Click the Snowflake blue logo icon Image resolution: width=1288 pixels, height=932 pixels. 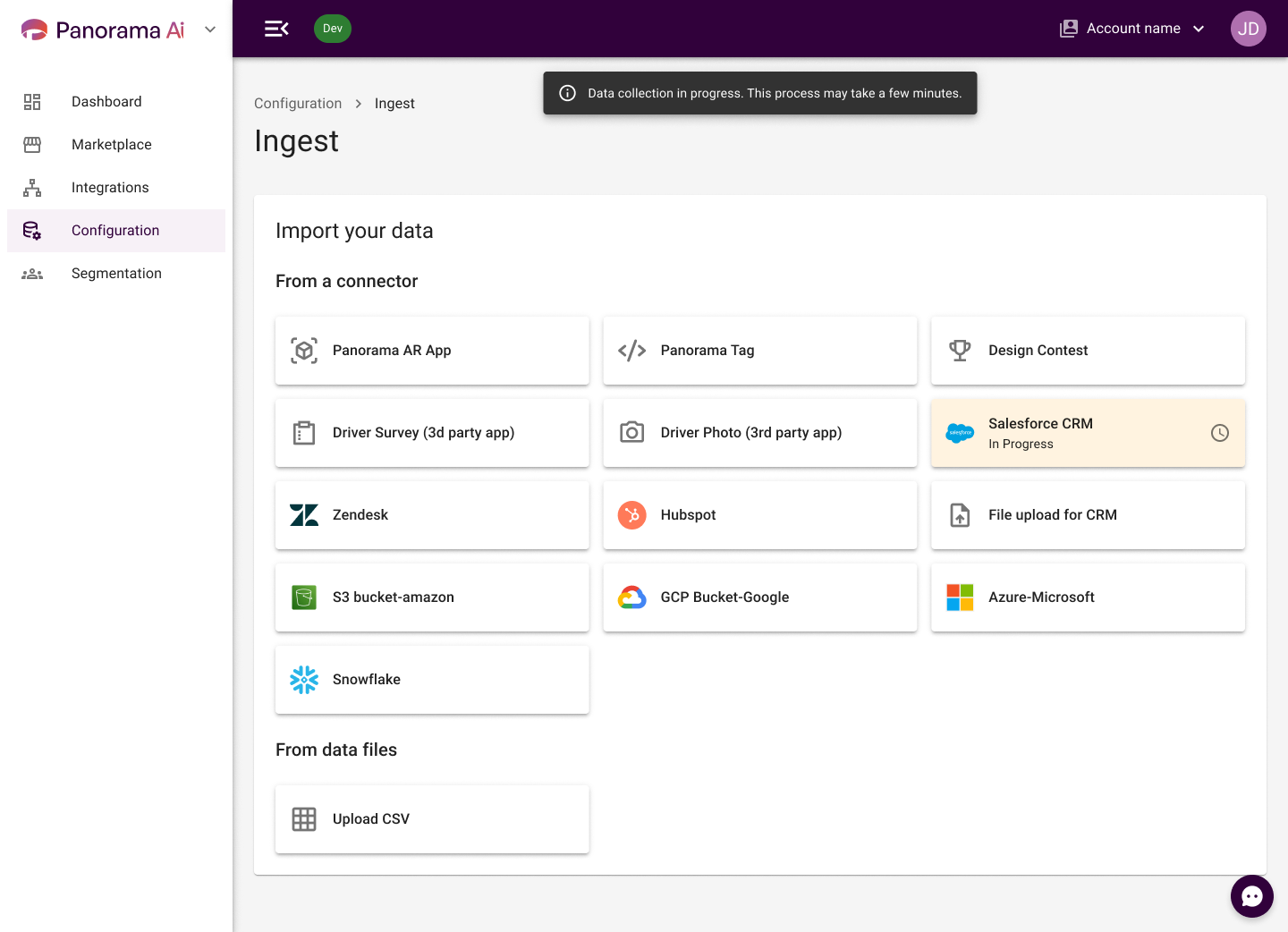pyautogui.click(x=304, y=680)
